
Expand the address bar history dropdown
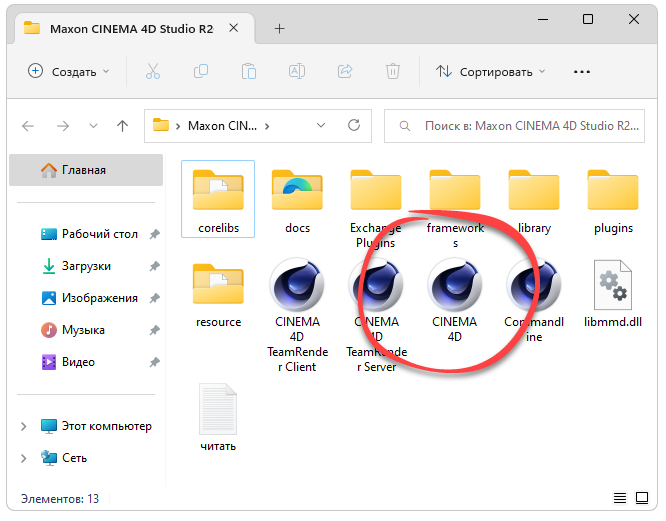point(321,125)
